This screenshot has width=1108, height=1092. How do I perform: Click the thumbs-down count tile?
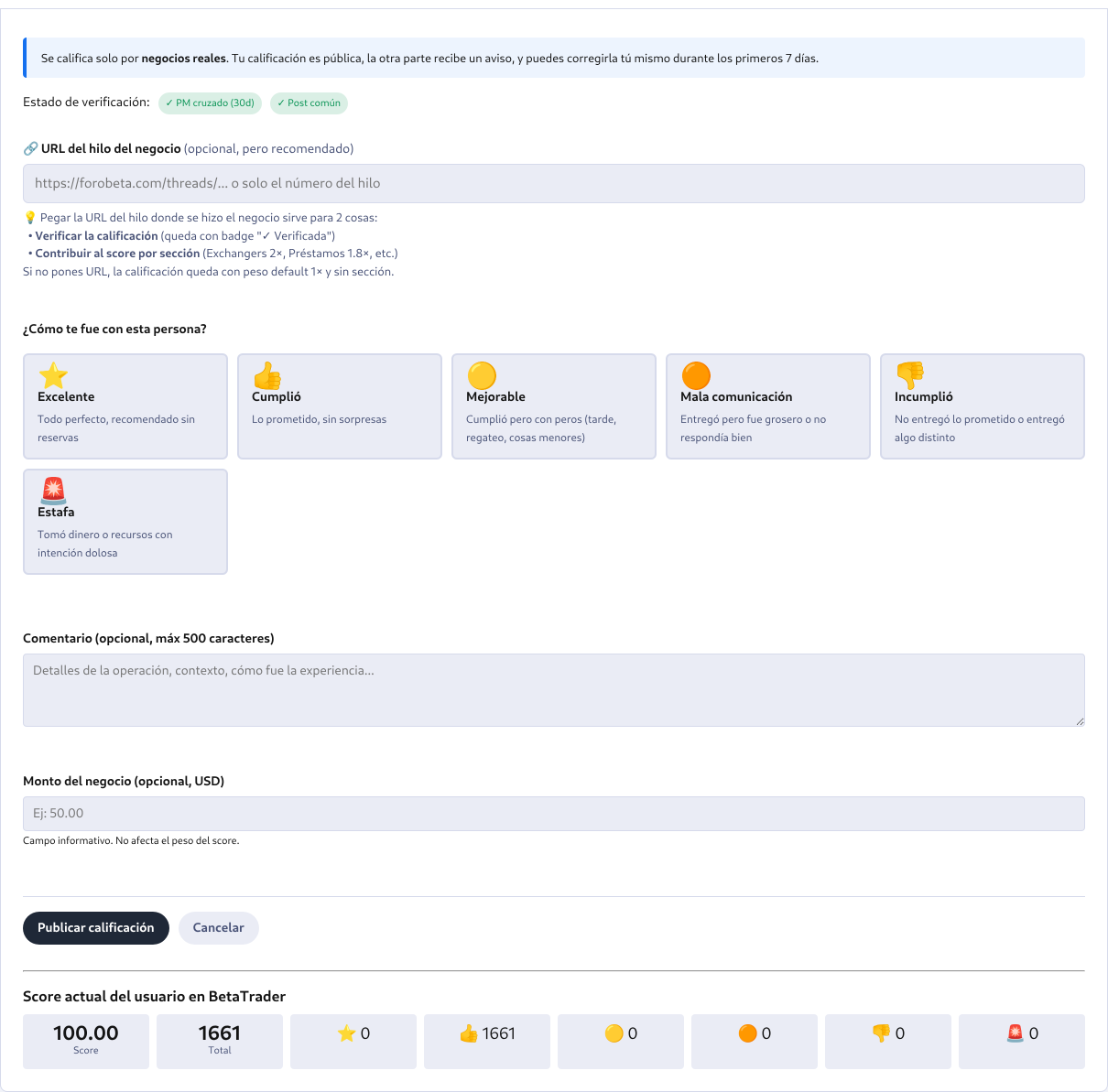[888, 1042]
